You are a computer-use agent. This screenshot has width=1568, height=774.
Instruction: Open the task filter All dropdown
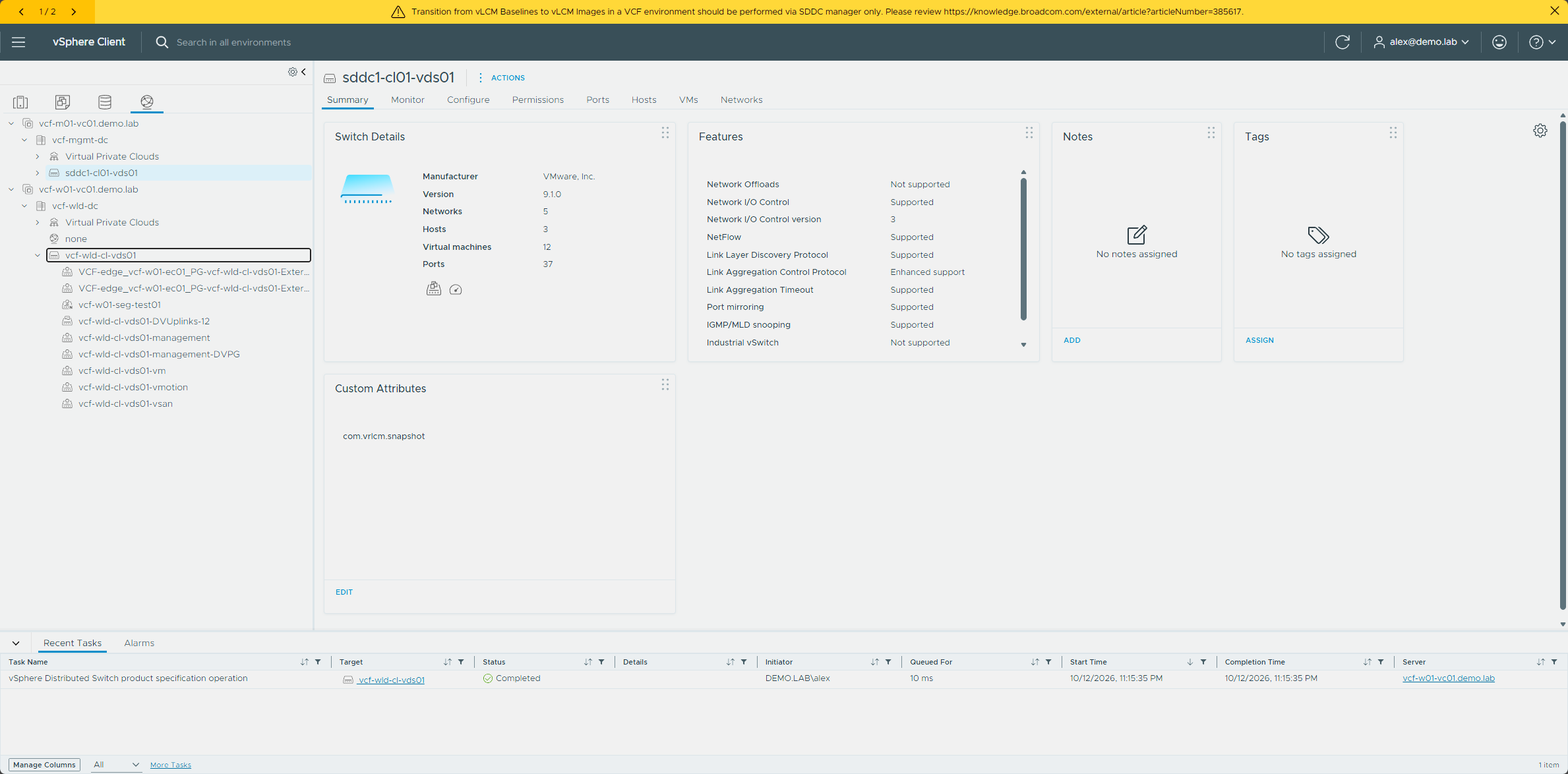116,765
